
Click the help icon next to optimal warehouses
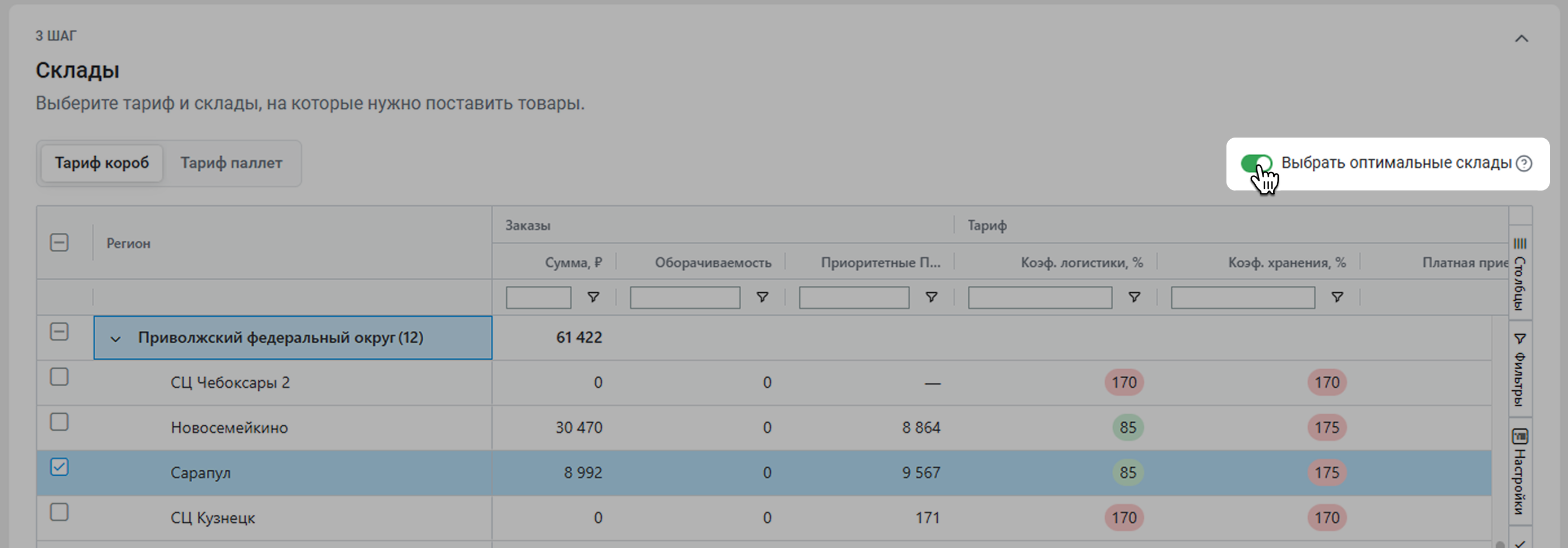(1523, 163)
